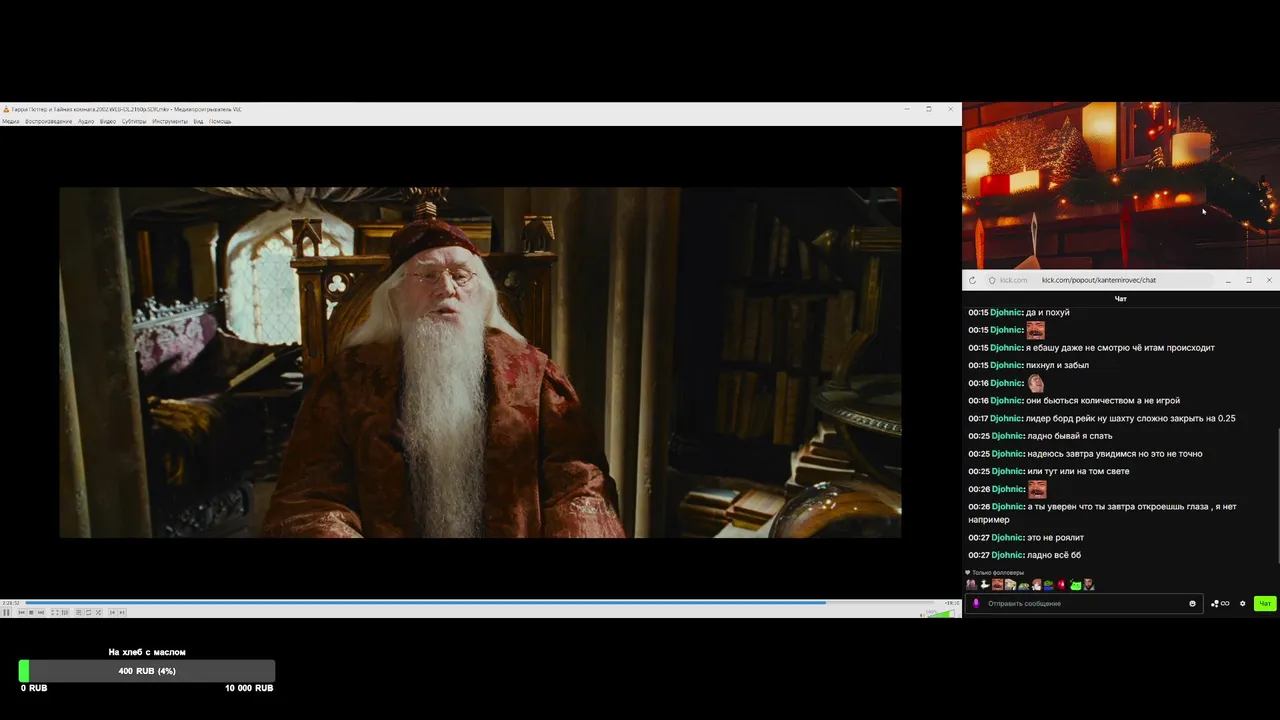Screen dimensions: 1280x720
Task: Open chat settings gear
Action: pos(1243,603)
